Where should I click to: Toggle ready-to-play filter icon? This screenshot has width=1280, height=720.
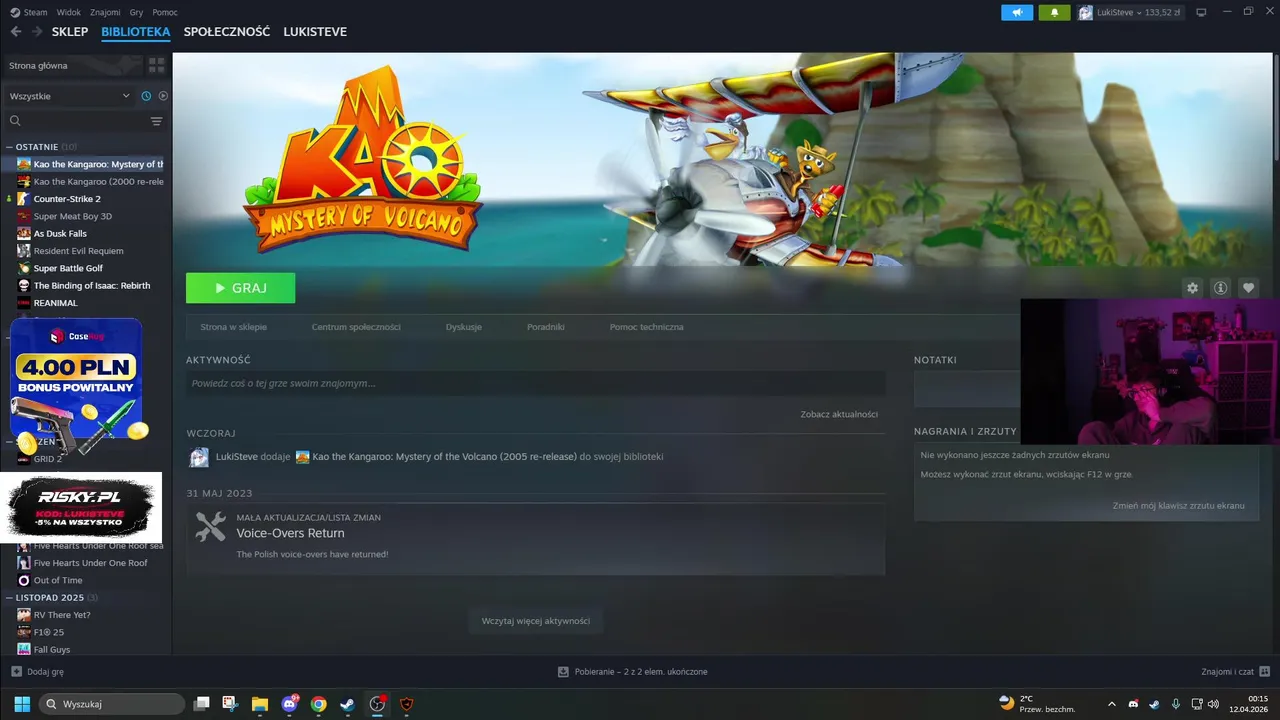(163, 96)
